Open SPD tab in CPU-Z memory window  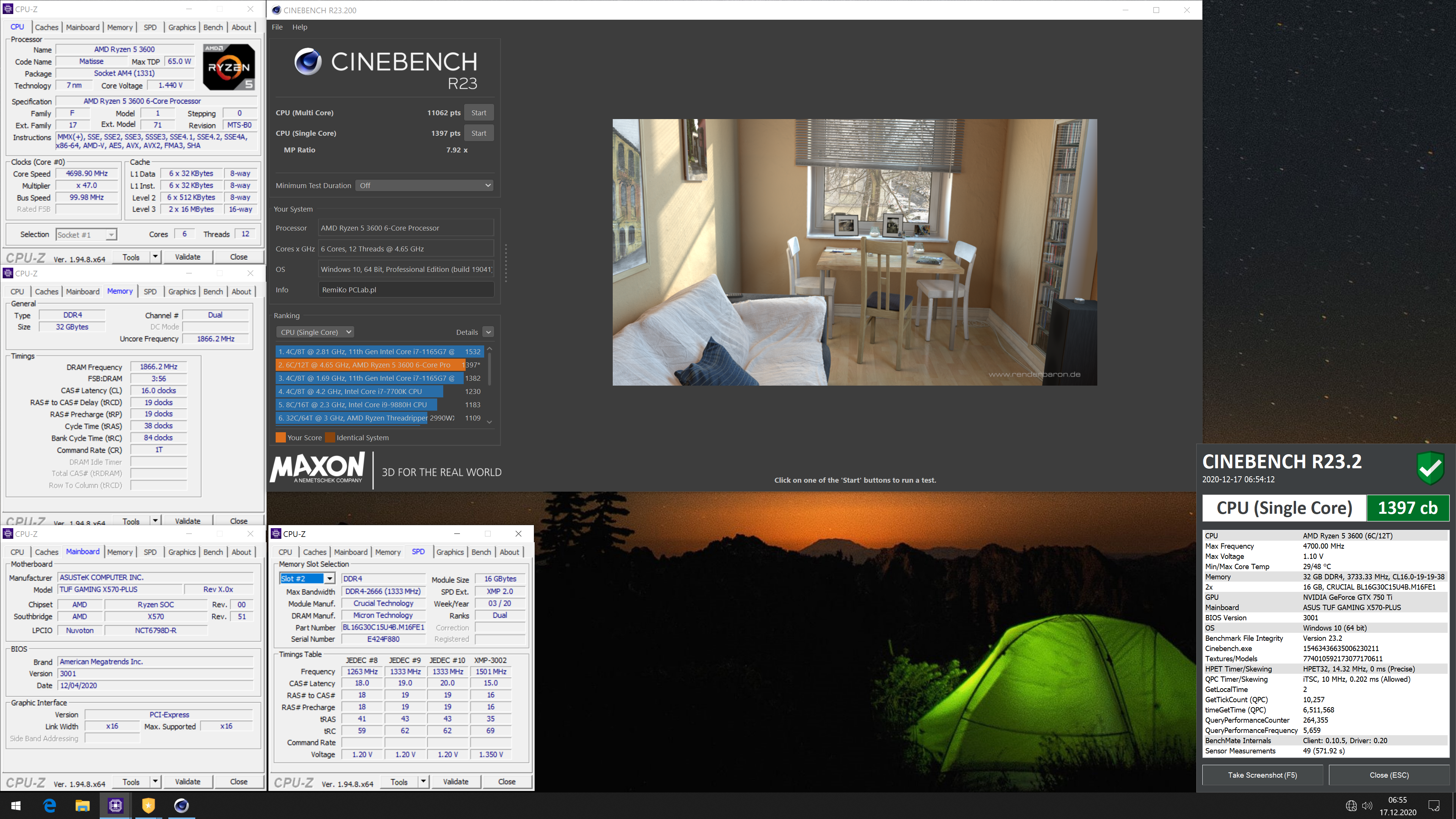pos(150,292)
